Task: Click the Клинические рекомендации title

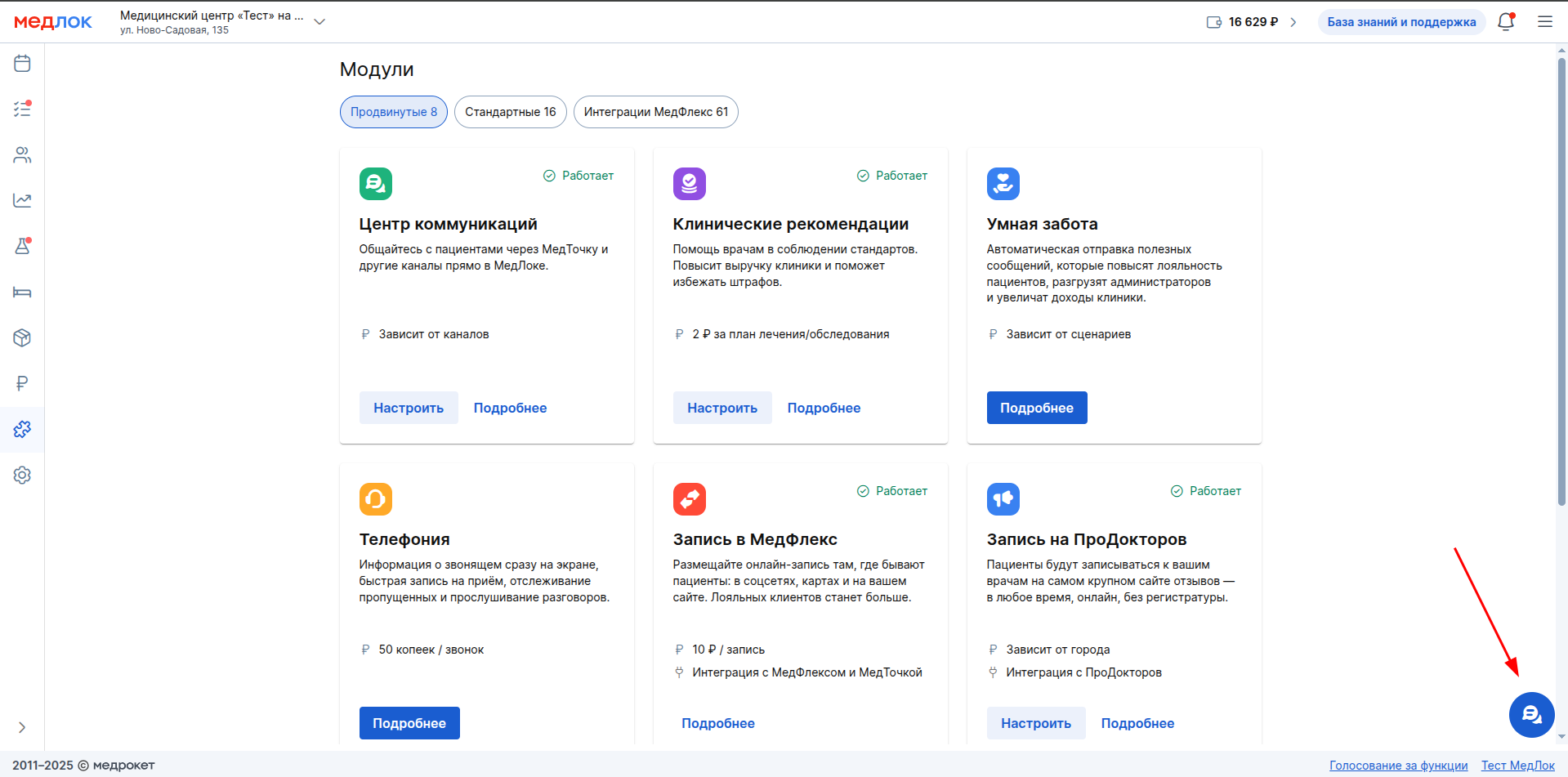Action: 791,224
